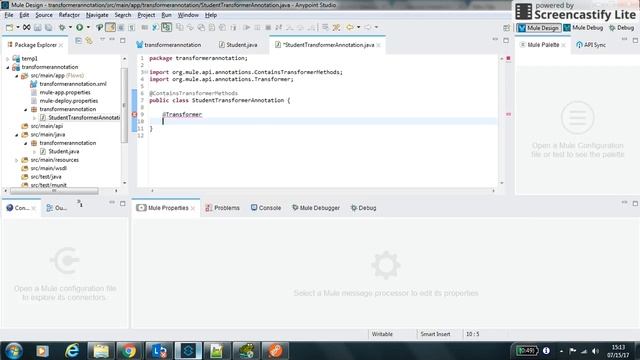
Task: Open Google Chrome from the taskbar
Action: (129, 351)
